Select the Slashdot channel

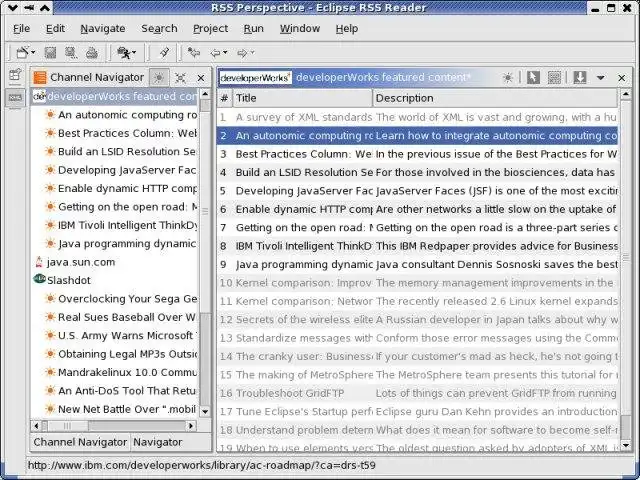(69, 280)
